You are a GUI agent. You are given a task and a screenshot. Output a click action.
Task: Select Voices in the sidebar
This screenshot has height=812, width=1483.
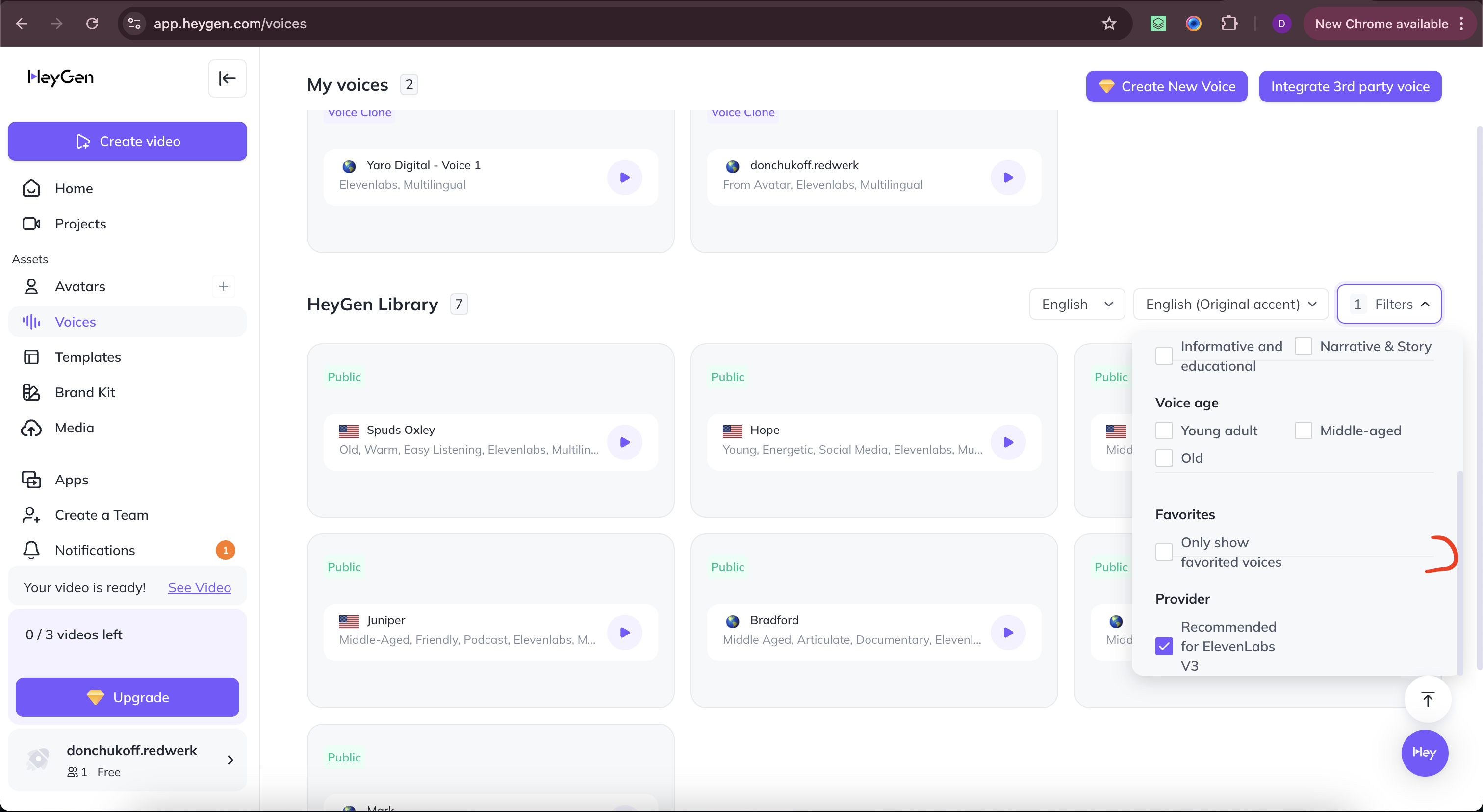click(127, 322)
